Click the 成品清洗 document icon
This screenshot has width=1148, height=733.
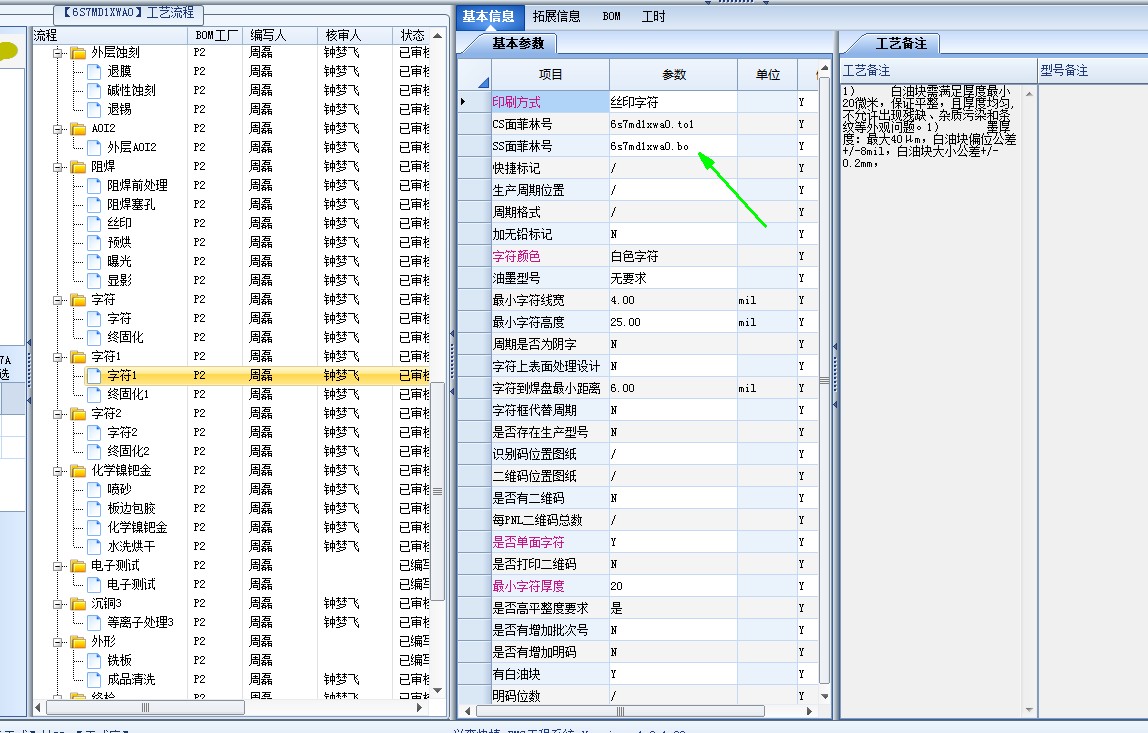[x=94, y=680]
